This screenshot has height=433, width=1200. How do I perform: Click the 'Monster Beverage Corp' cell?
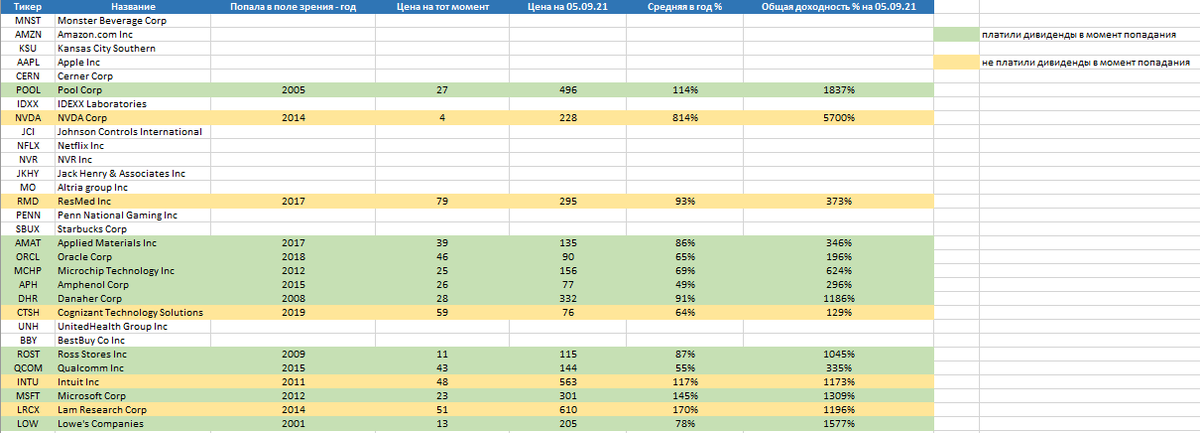133,20
